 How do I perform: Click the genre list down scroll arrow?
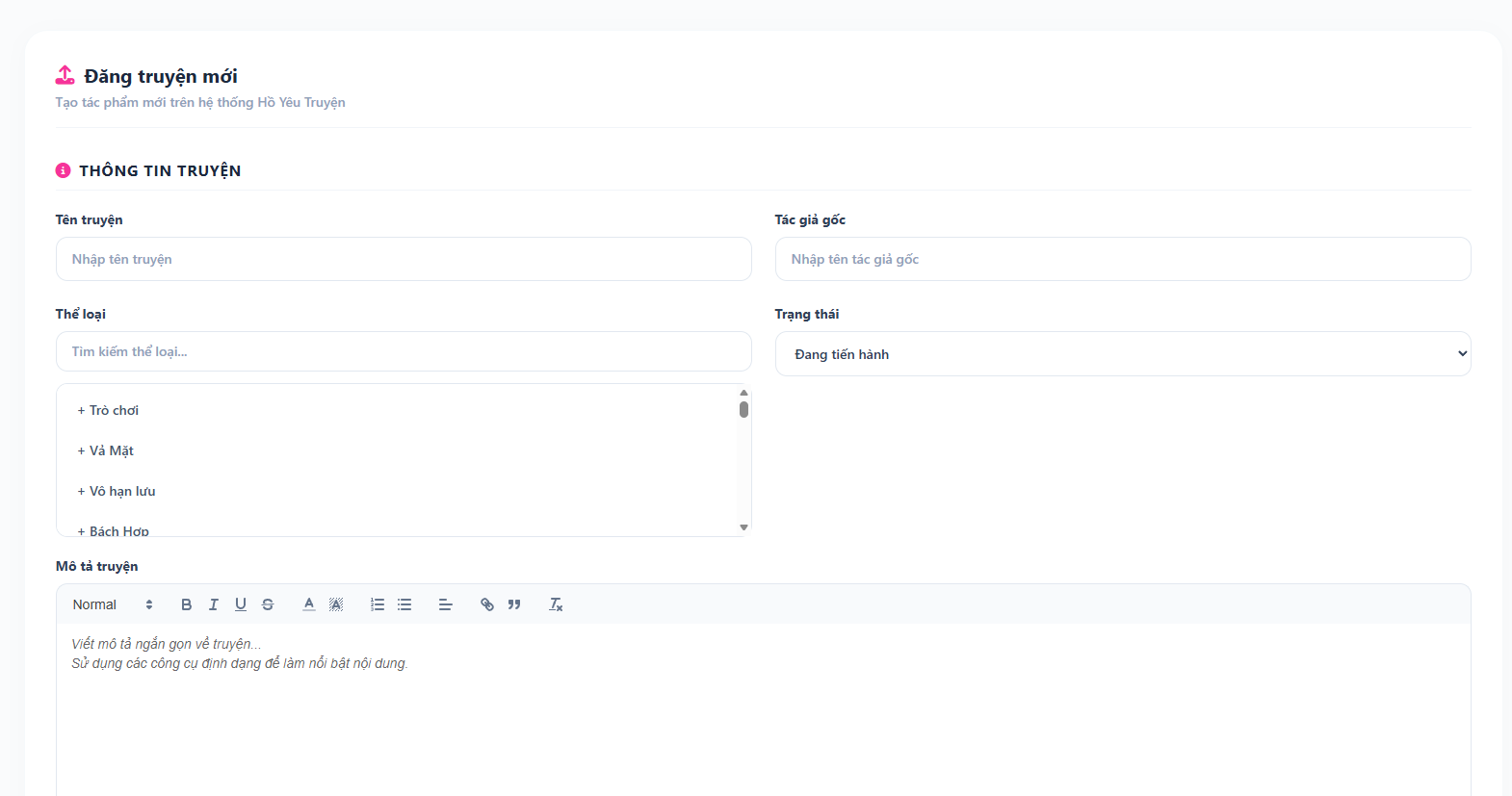coord(743,527)
